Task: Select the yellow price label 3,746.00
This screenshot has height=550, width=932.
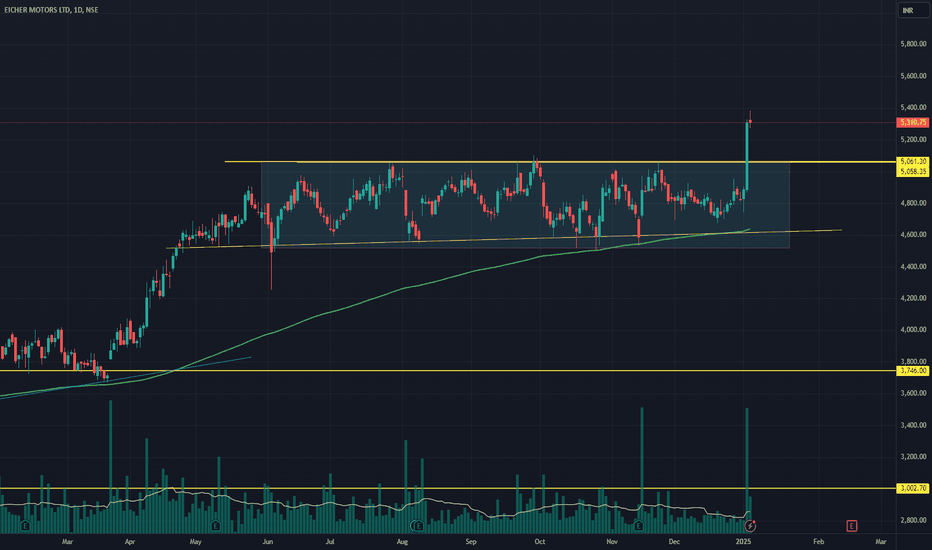Action: pos(913,370)
